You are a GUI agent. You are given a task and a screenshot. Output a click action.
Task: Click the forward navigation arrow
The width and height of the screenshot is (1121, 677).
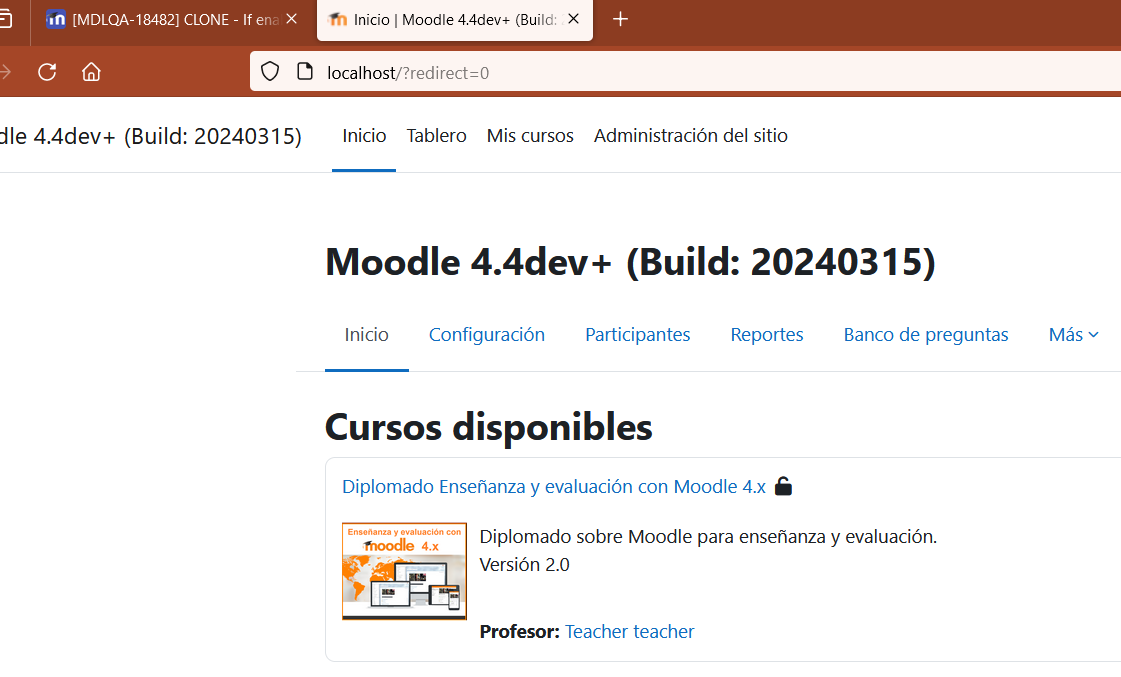coord(5,72)
